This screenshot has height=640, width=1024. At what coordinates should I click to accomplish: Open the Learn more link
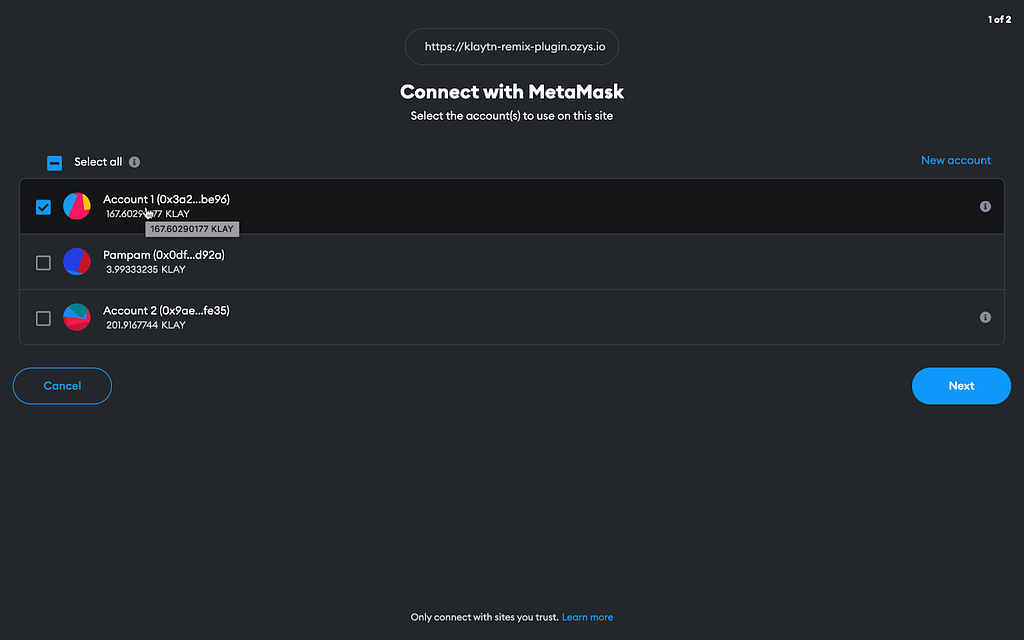(587, 617)
